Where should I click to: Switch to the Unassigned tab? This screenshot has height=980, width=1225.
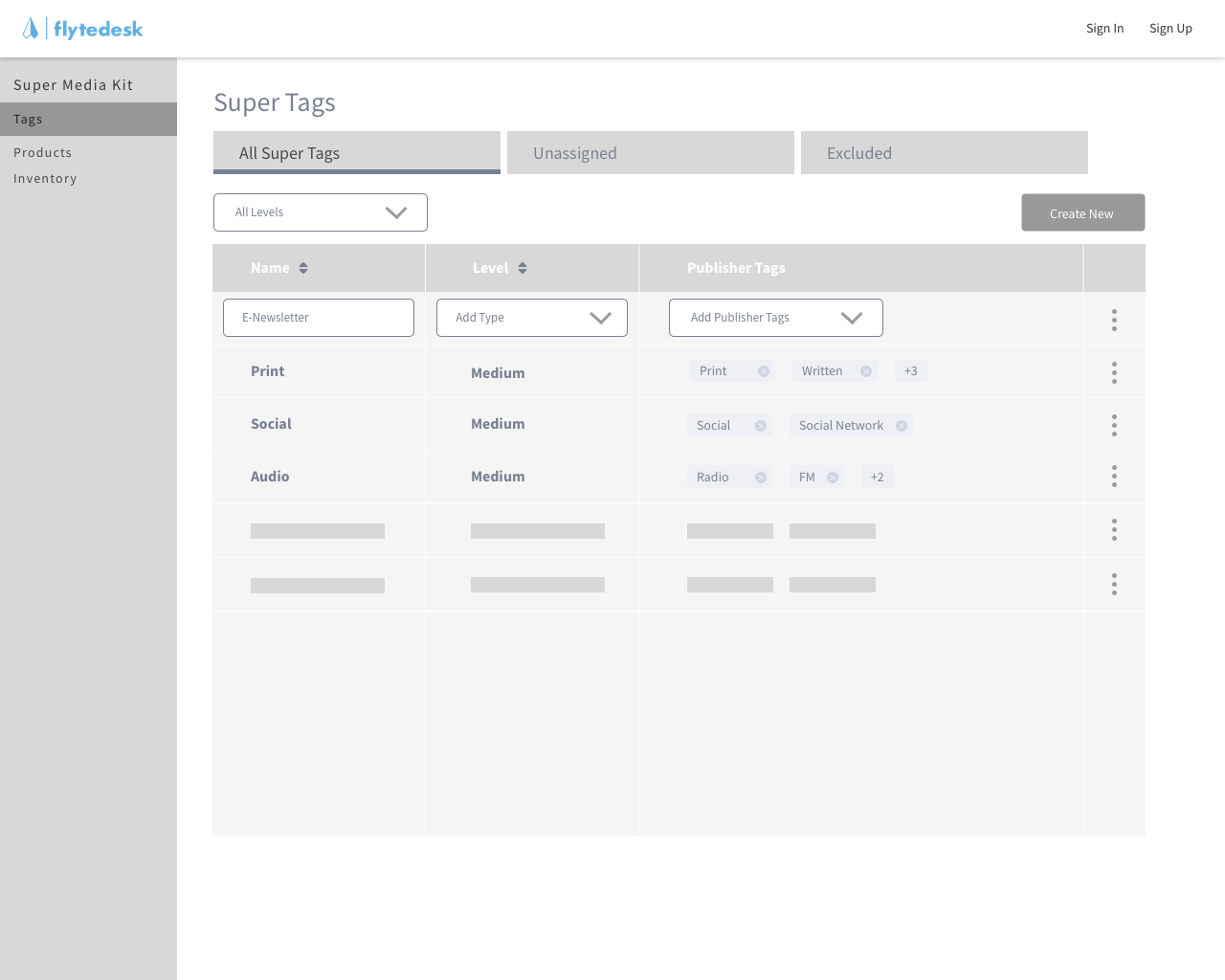click(651, 153)
